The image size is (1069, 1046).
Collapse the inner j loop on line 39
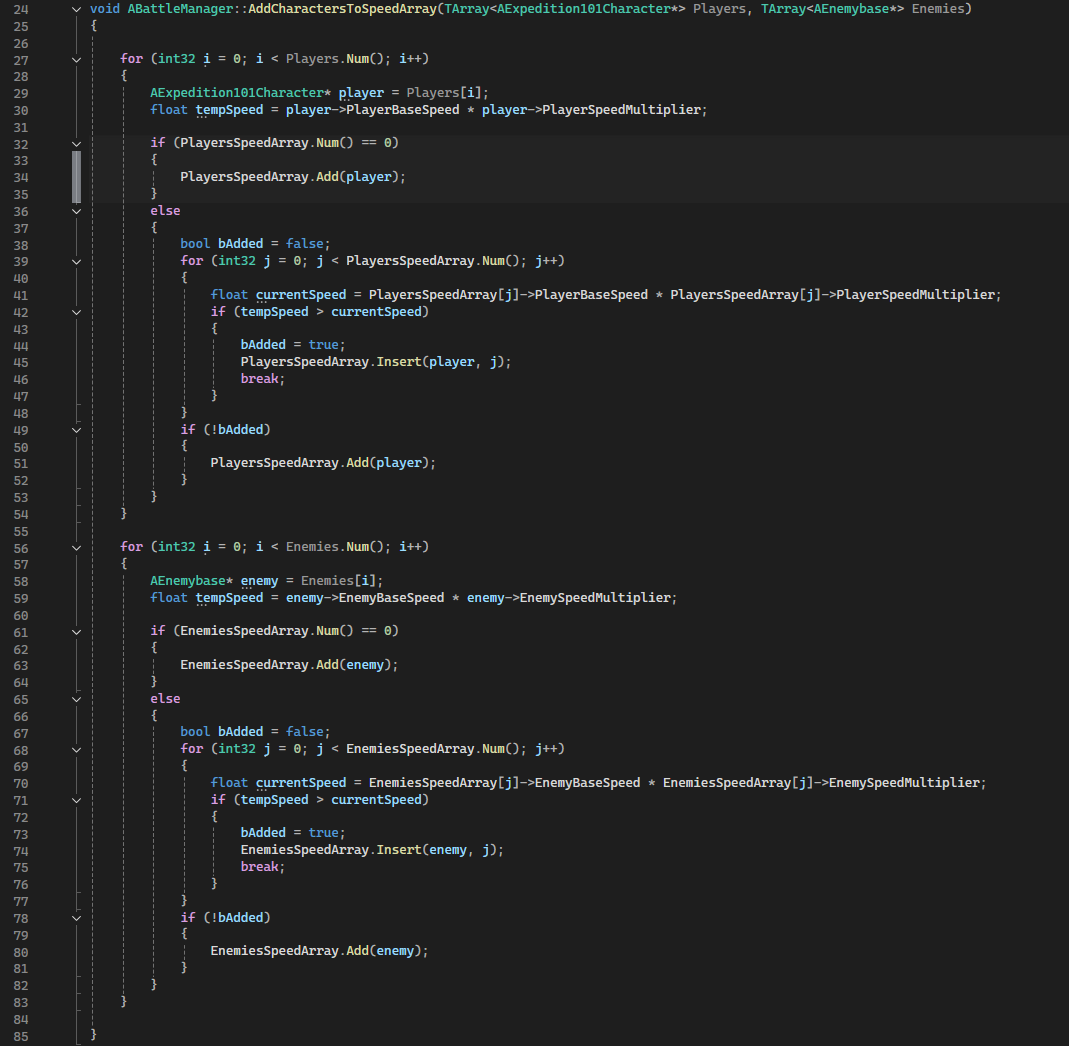coord(76,260)
